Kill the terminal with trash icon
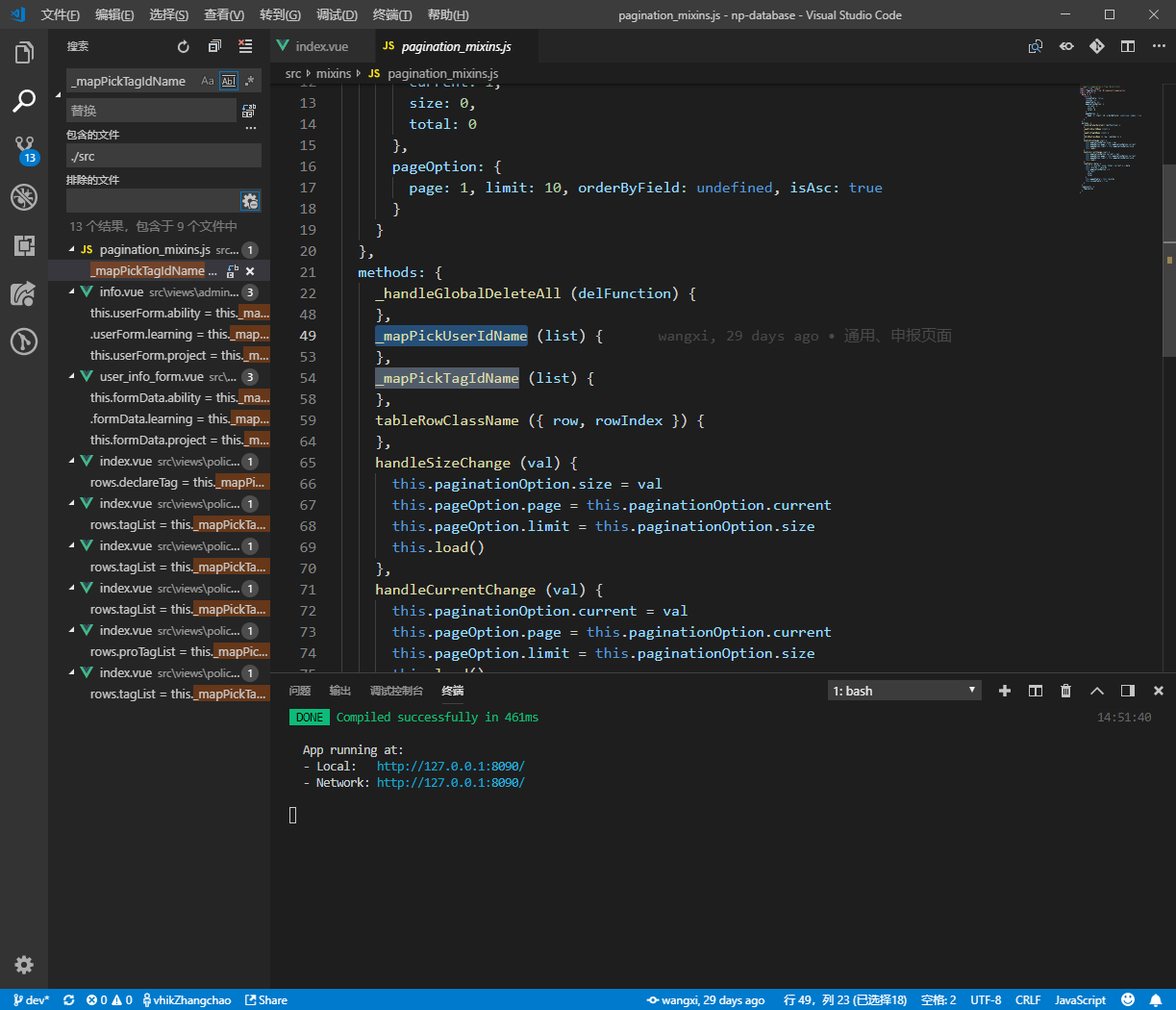 pos(1065,691)
